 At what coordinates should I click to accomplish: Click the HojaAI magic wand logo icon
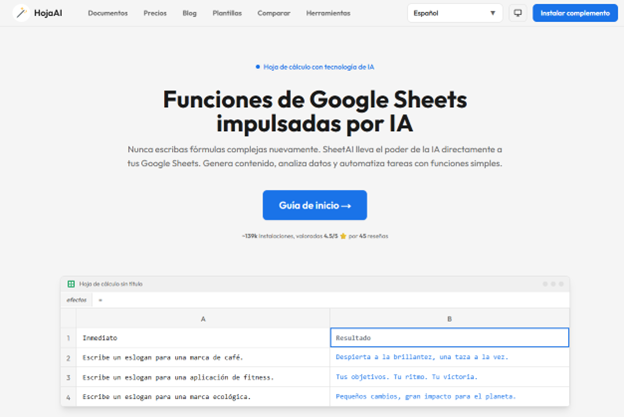tap(21, 13)
